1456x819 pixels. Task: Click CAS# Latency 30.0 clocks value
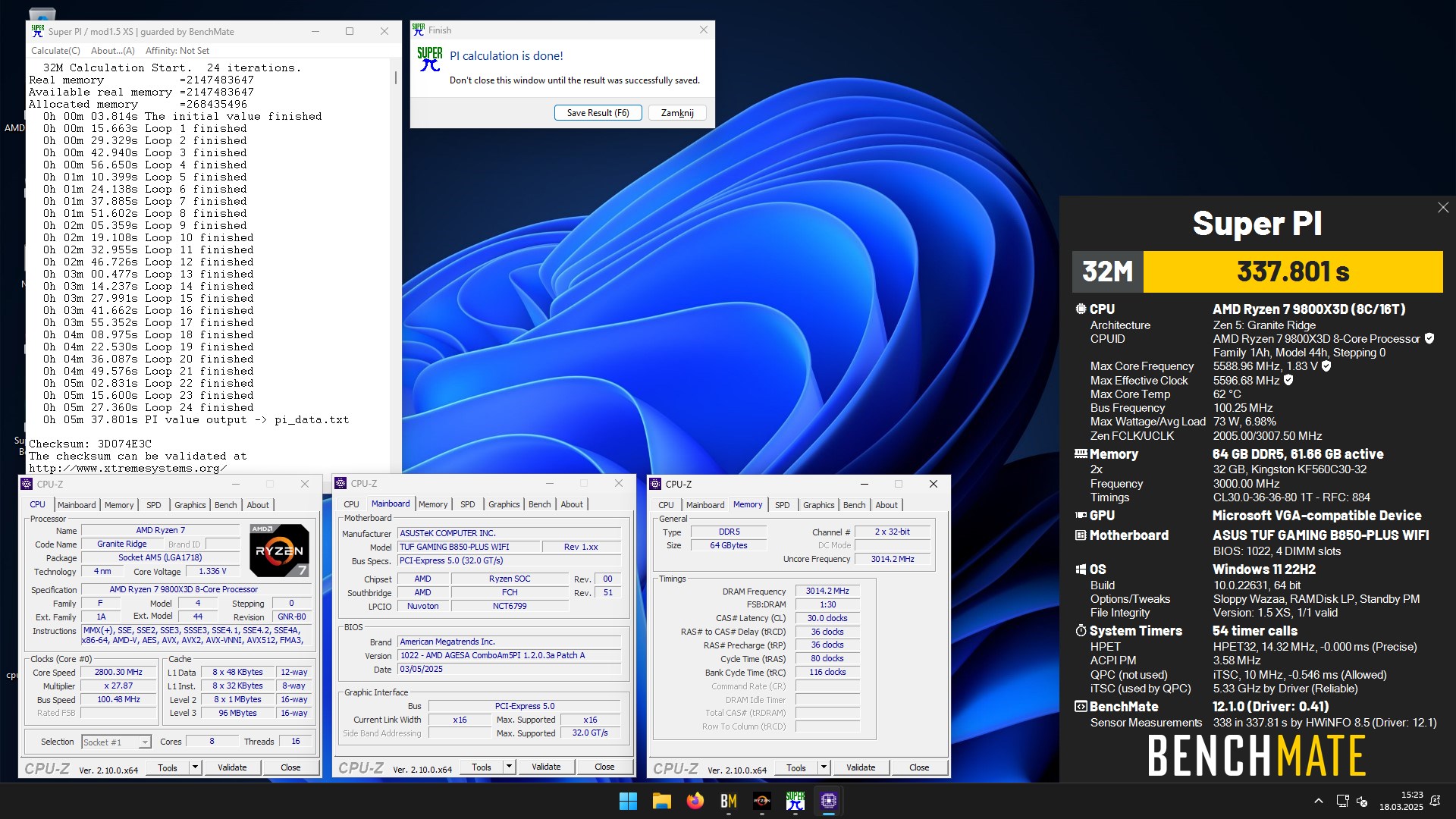(x=827, y=619)
